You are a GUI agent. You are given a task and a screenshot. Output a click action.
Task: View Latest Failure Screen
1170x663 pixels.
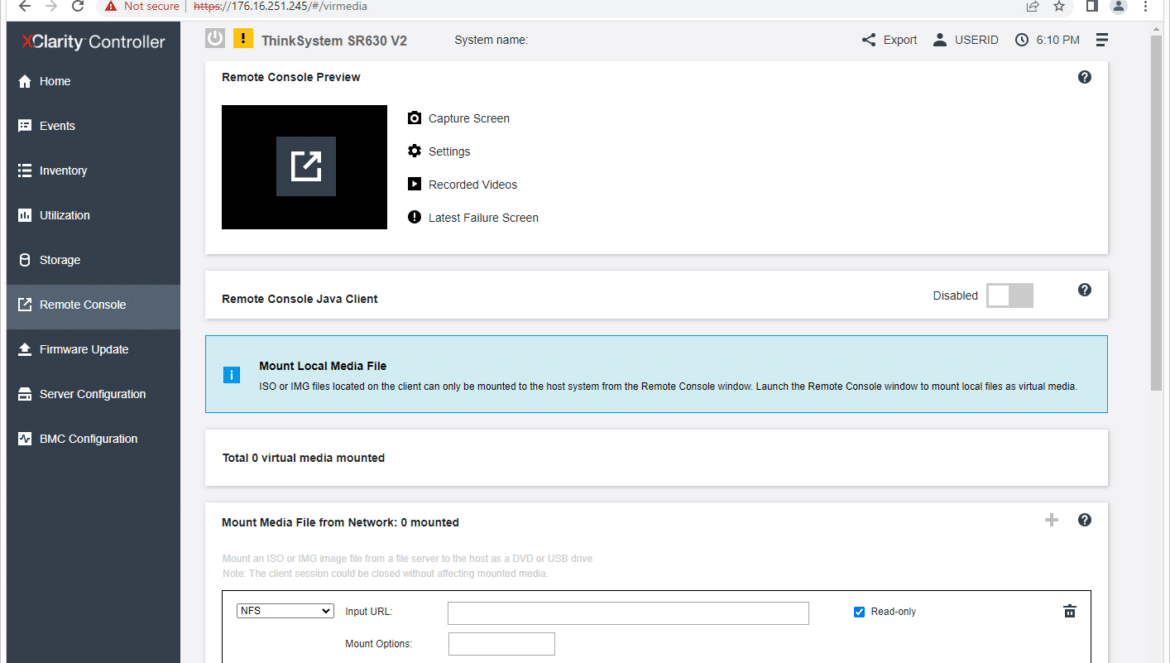pyautogui.click(x=473, y=218)
